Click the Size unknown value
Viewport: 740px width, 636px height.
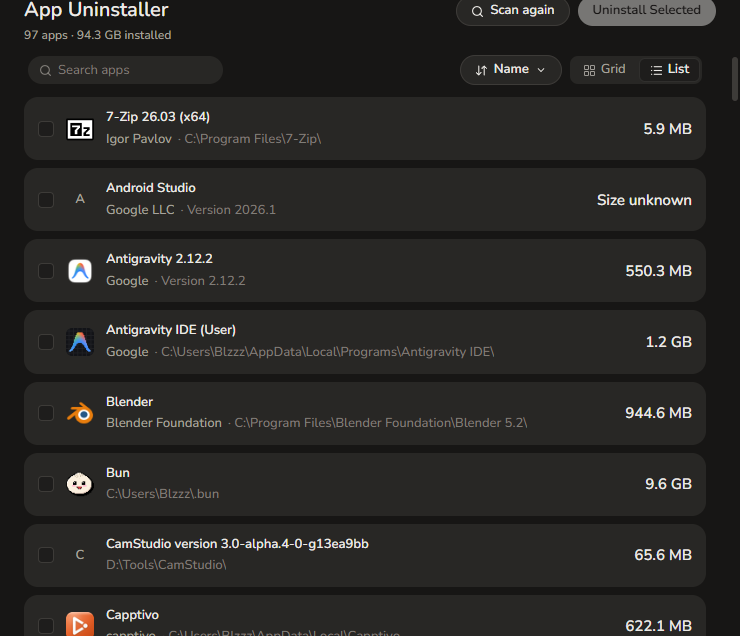644,200
